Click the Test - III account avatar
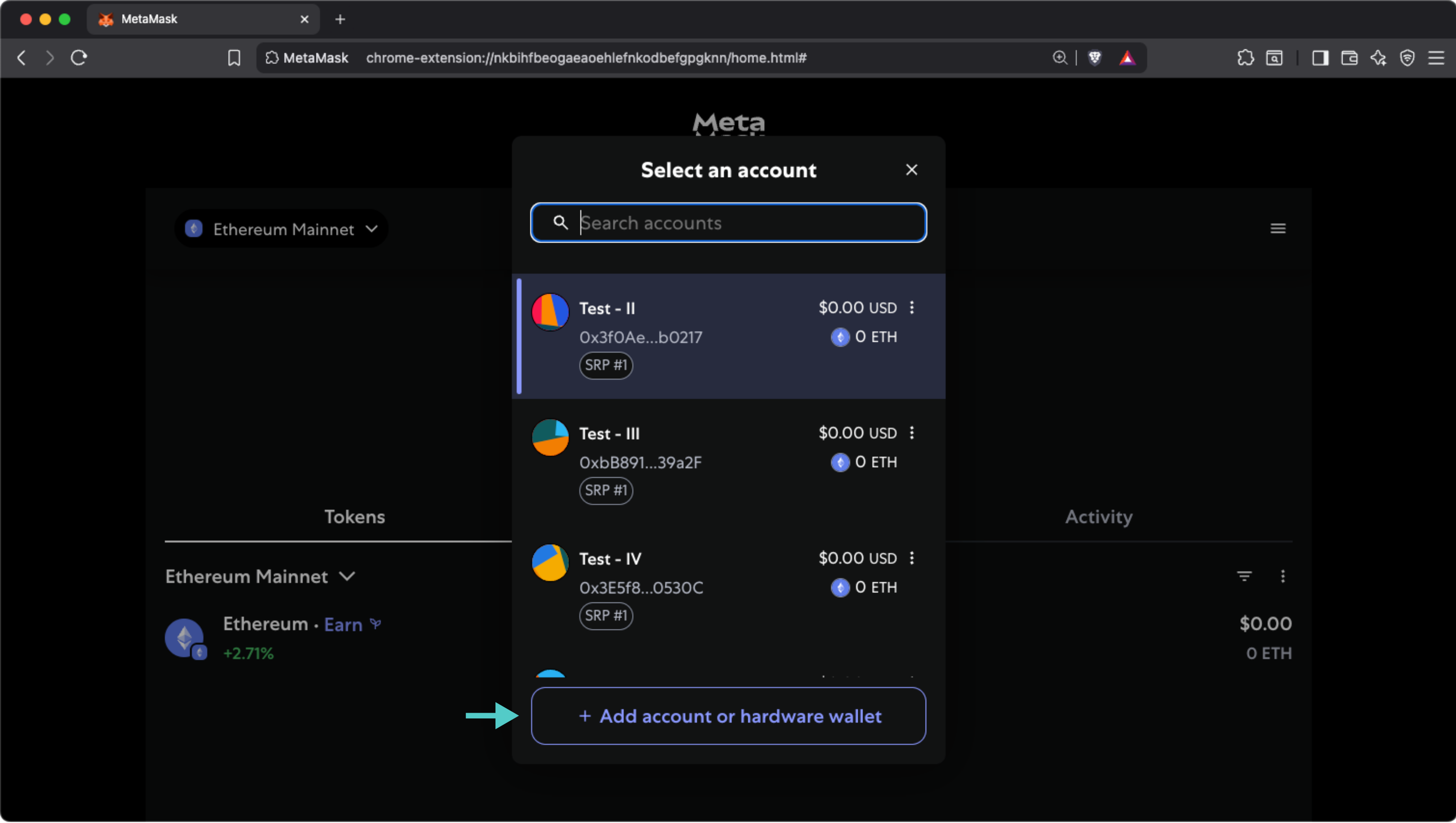This screenshot has width=1456, height=823. coord(550,438)
